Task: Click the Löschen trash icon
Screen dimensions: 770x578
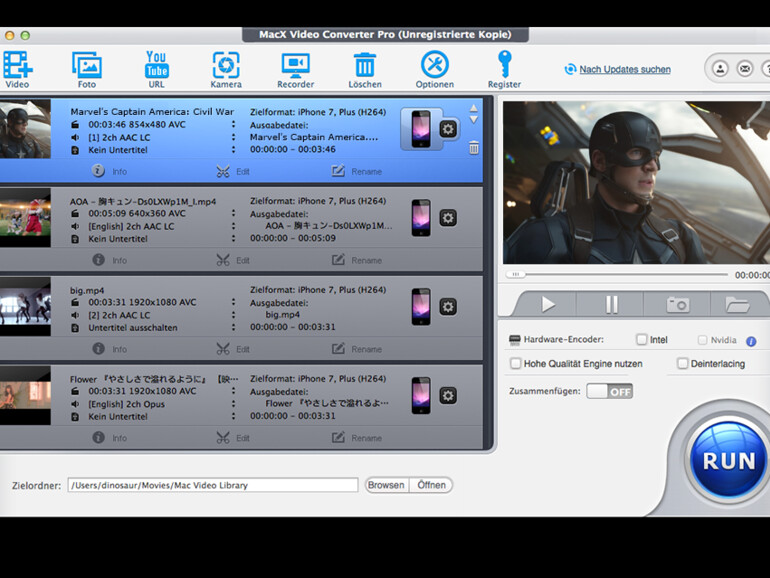Action: point(365,65)
